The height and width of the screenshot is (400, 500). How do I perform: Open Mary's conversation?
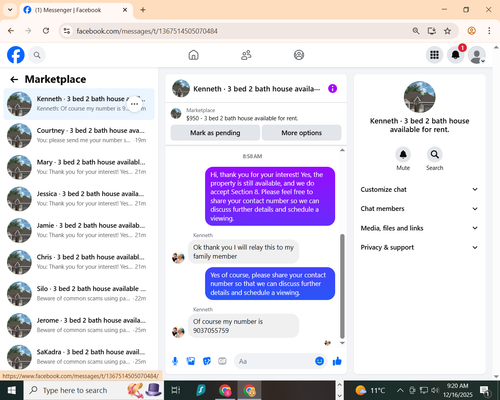pos(79,167)
